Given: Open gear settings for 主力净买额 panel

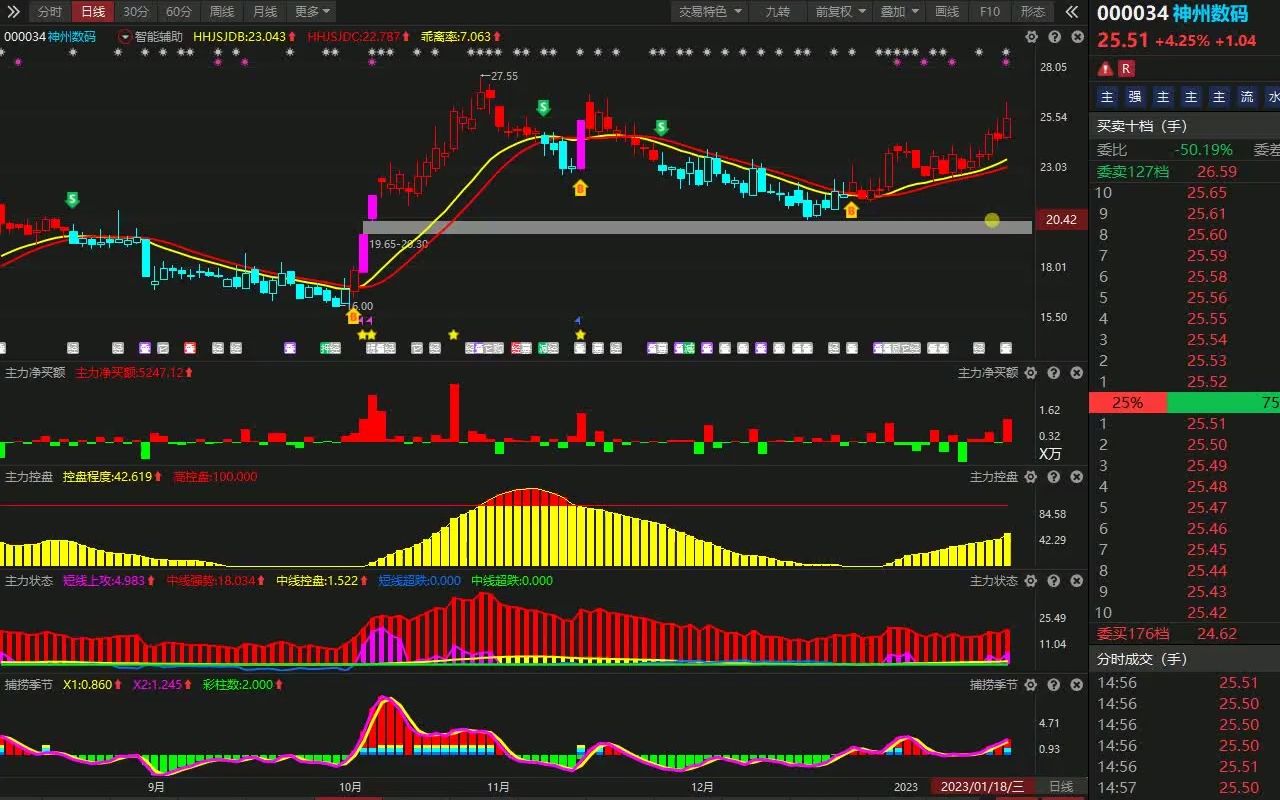Looking at the screenshot, I should pos(1032,373).
